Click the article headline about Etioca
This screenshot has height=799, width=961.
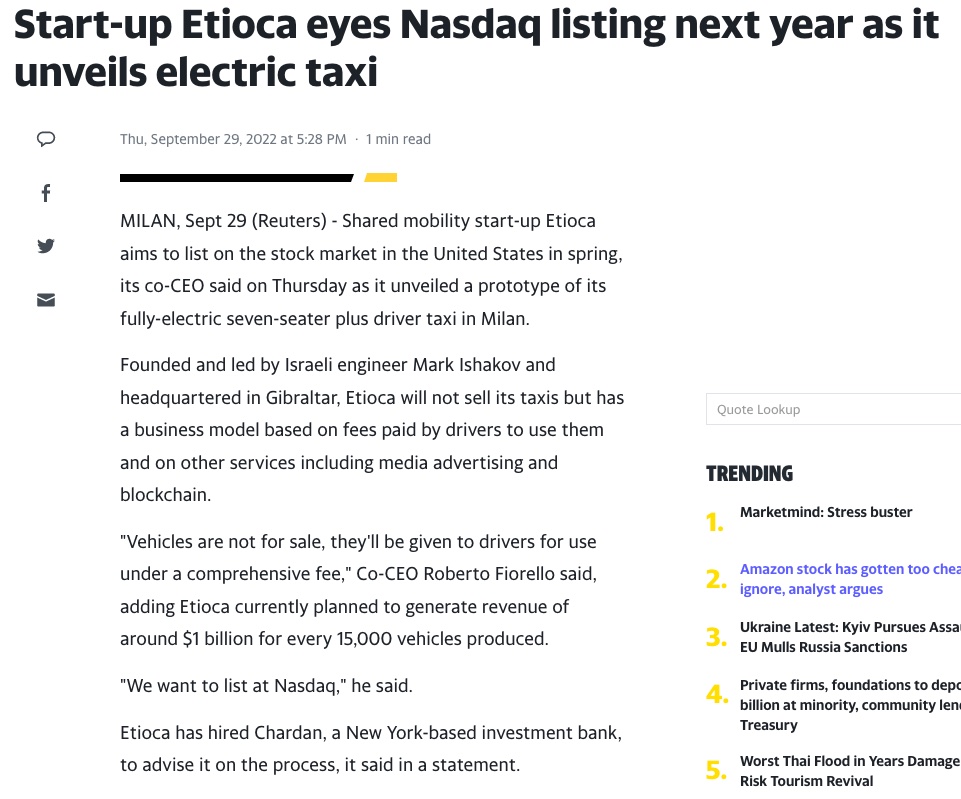(x=476, y=48)
